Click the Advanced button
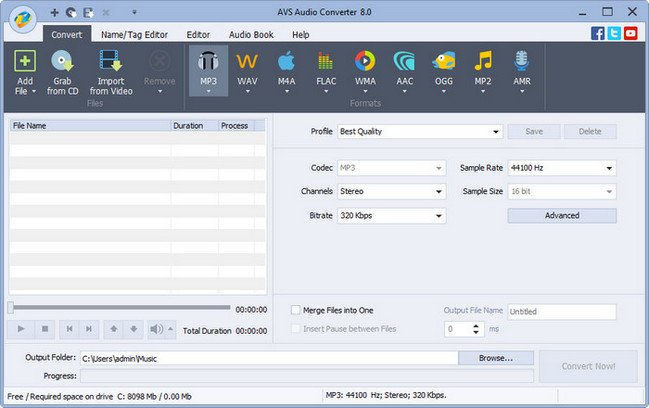Viewport: 649px width, 408px height. 561,215
